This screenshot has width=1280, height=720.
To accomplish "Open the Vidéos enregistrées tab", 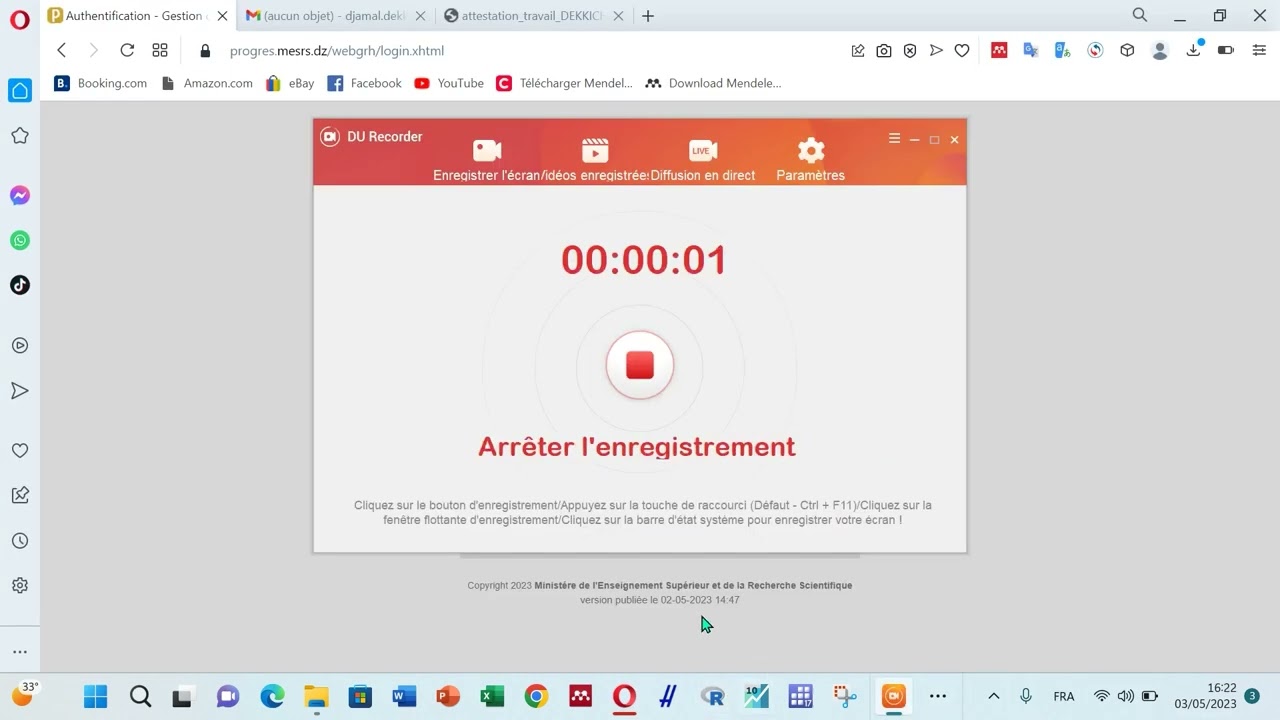I will (595, 160).
